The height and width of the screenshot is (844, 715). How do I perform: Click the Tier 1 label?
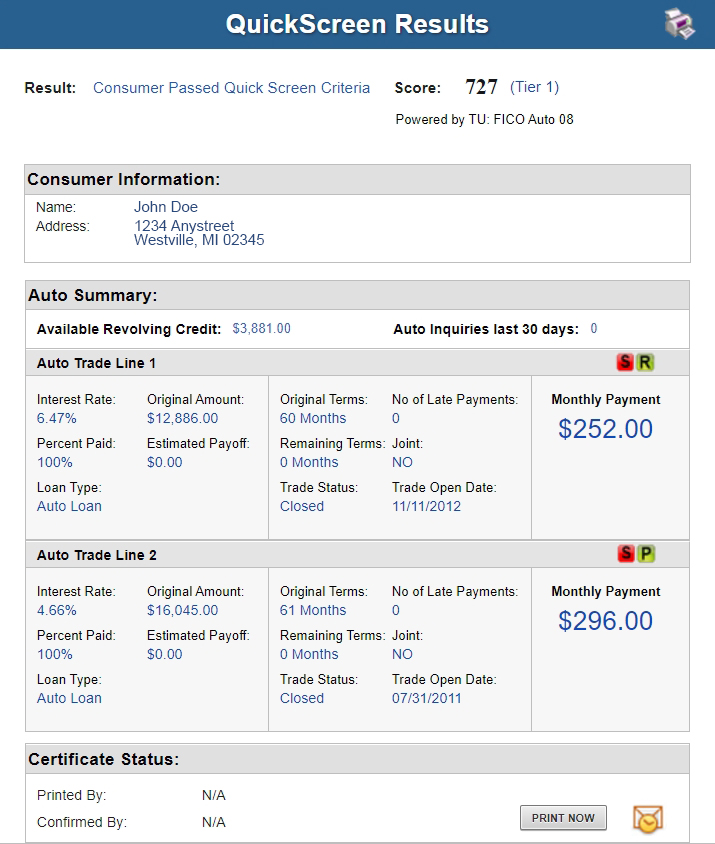tap(534, 87)
